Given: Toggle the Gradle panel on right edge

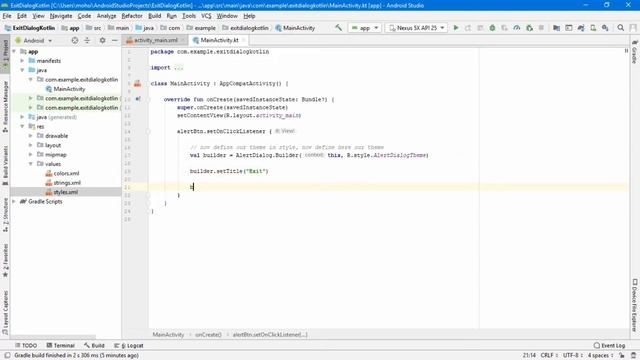Looking at the screenshot, I should [x=635, y=51].
